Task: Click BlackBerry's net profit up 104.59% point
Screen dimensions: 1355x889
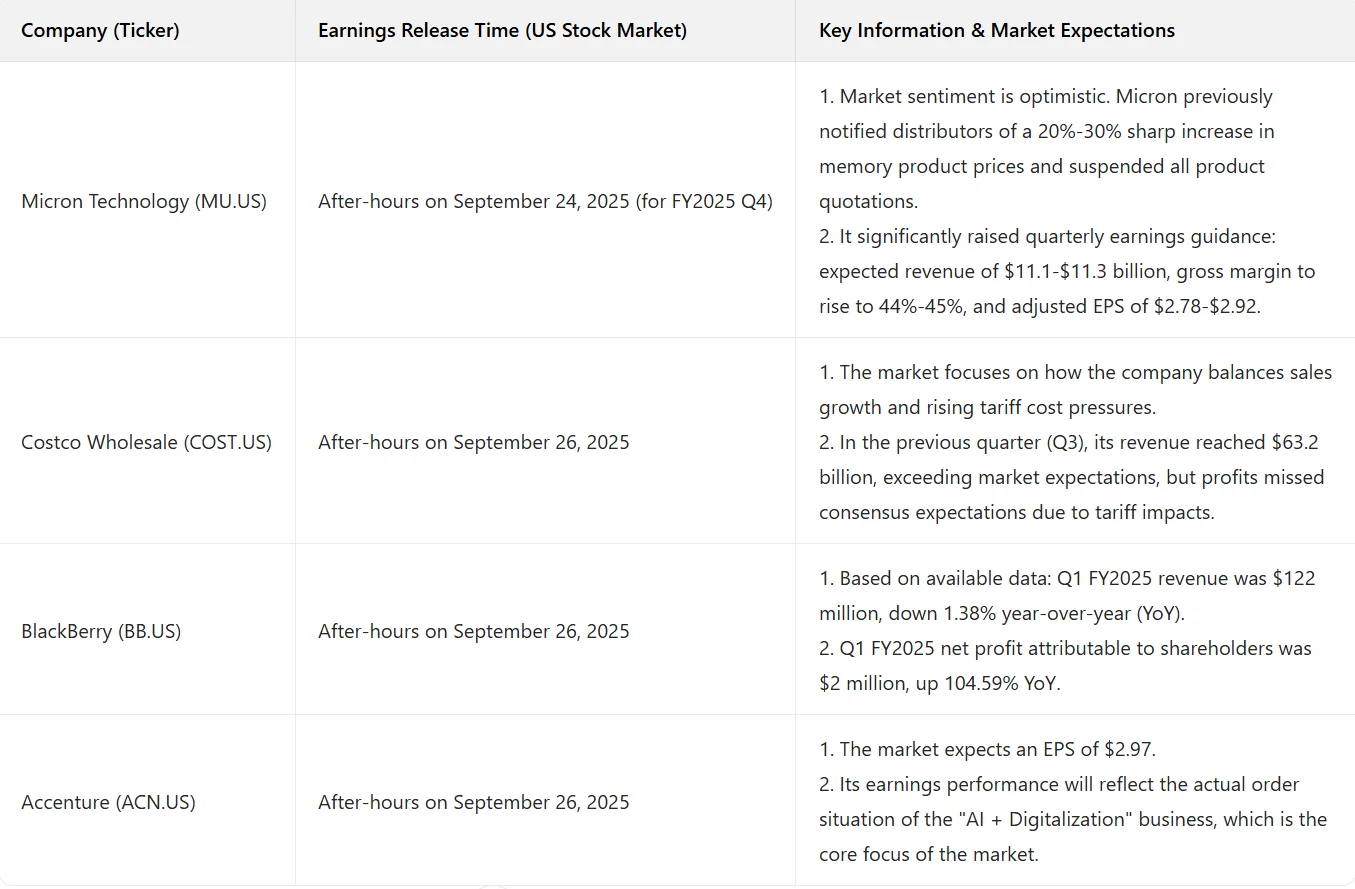Action: [1065, 649]
